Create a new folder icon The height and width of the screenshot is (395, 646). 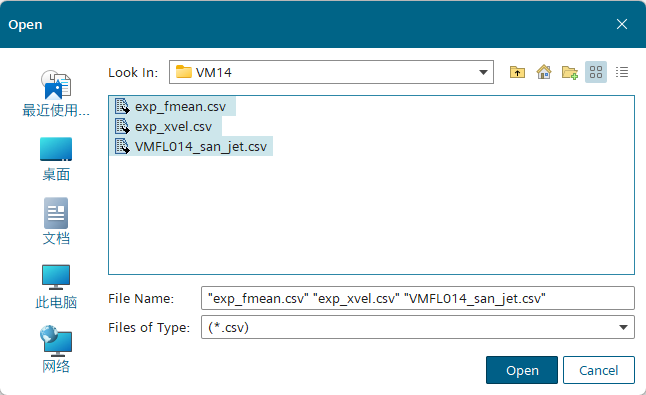(x=570, y=72)
